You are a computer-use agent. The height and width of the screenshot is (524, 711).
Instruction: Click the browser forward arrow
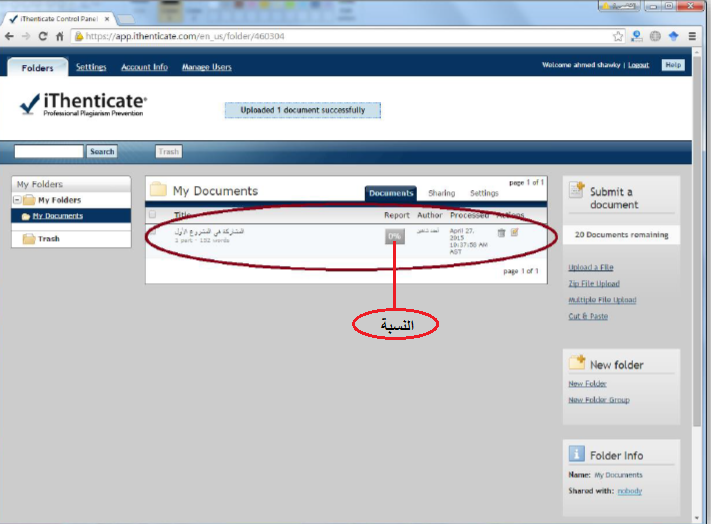click(x=26, y=36)
